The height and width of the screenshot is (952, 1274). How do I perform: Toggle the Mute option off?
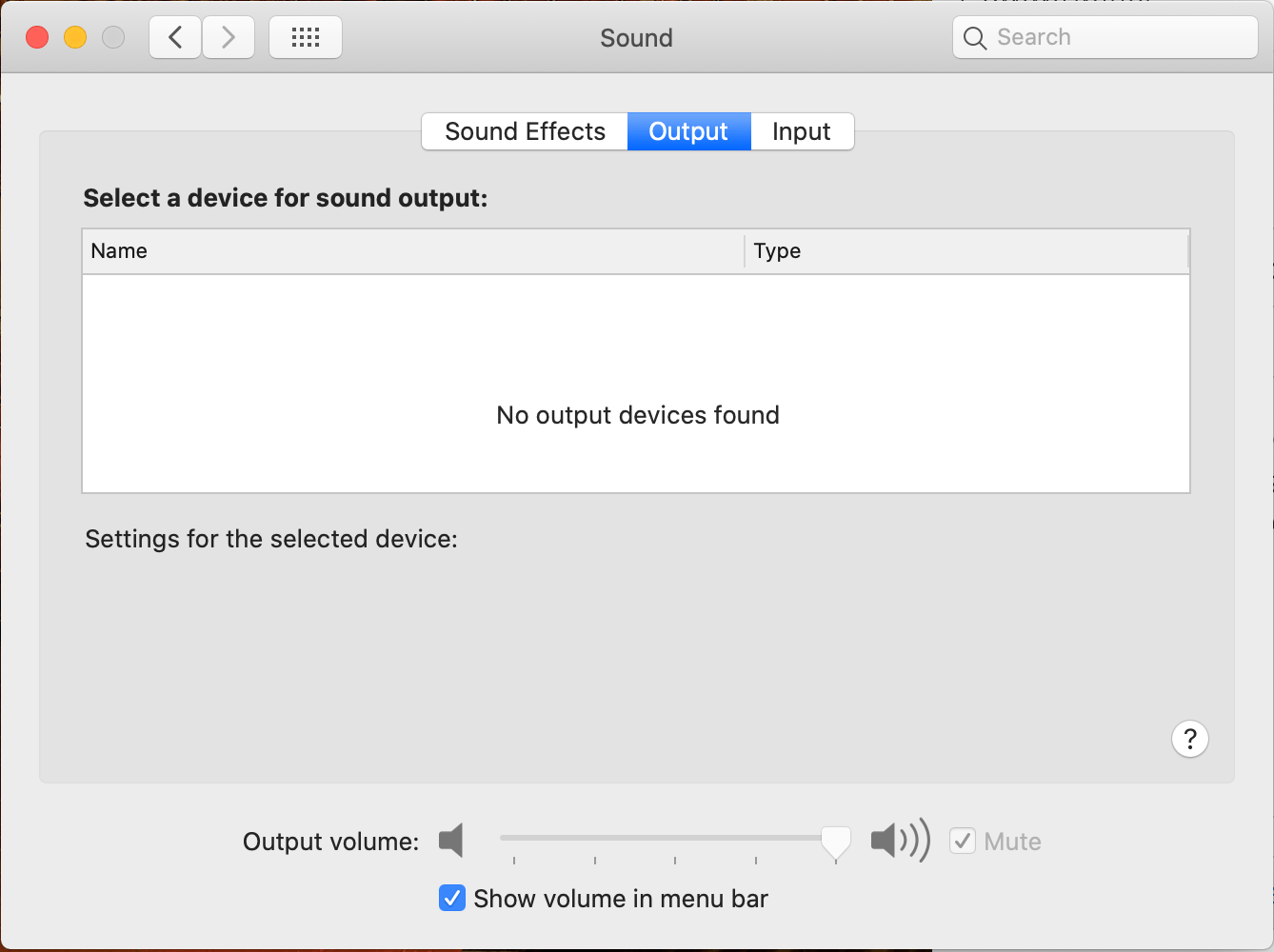[x=962, y=841]
